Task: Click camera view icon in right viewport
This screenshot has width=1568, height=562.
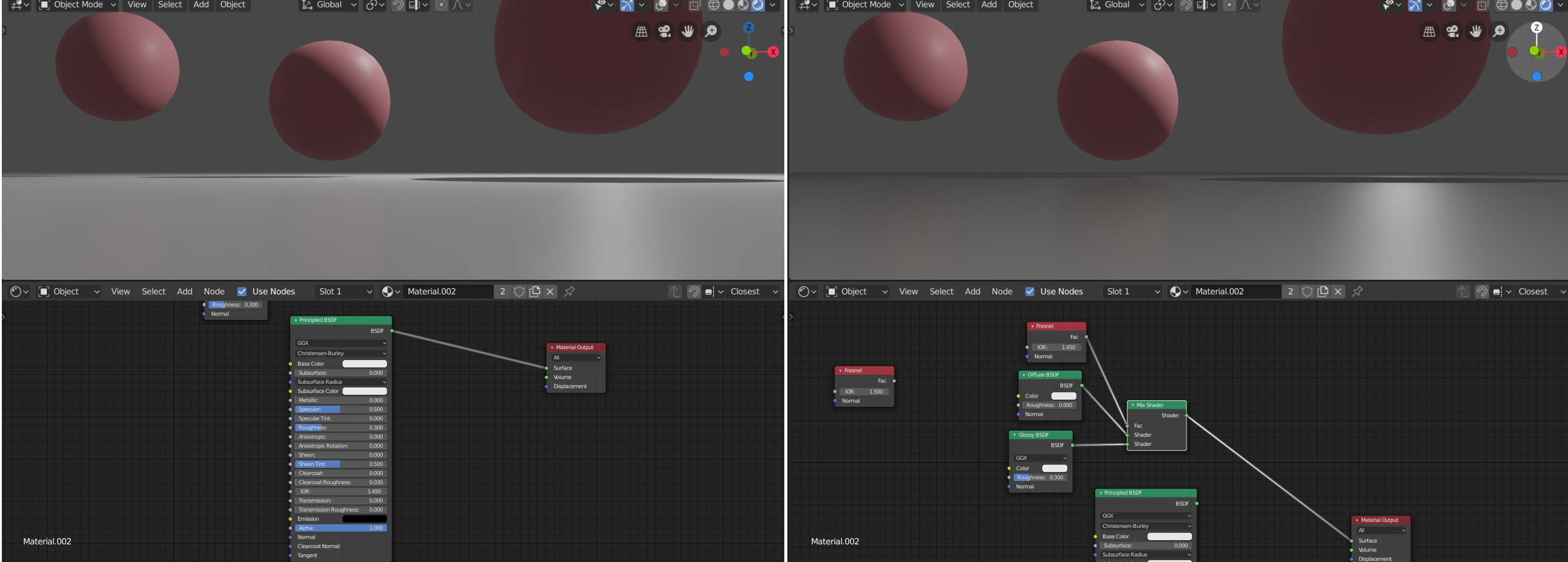Action: 1453,31
